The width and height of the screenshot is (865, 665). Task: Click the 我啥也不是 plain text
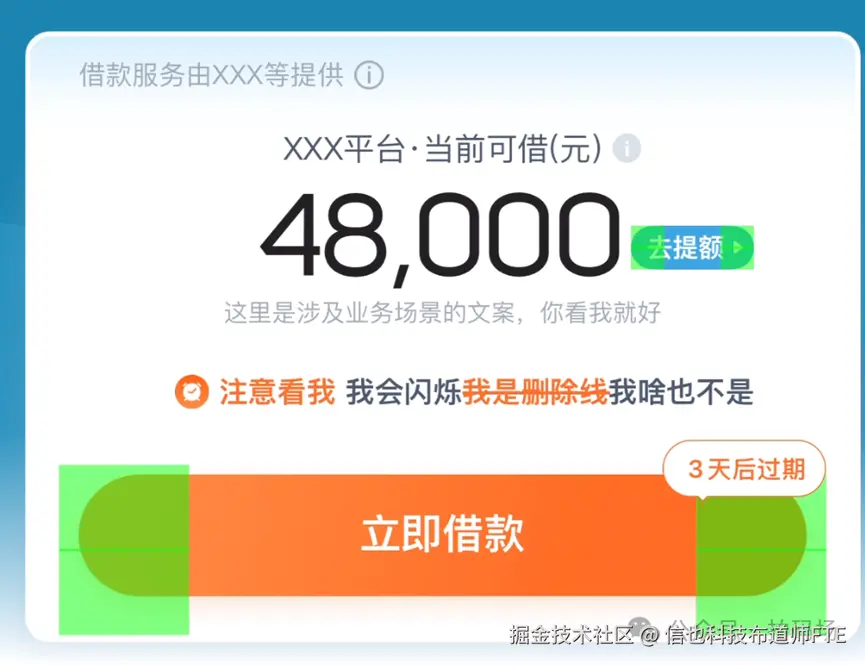pos(681,392)
